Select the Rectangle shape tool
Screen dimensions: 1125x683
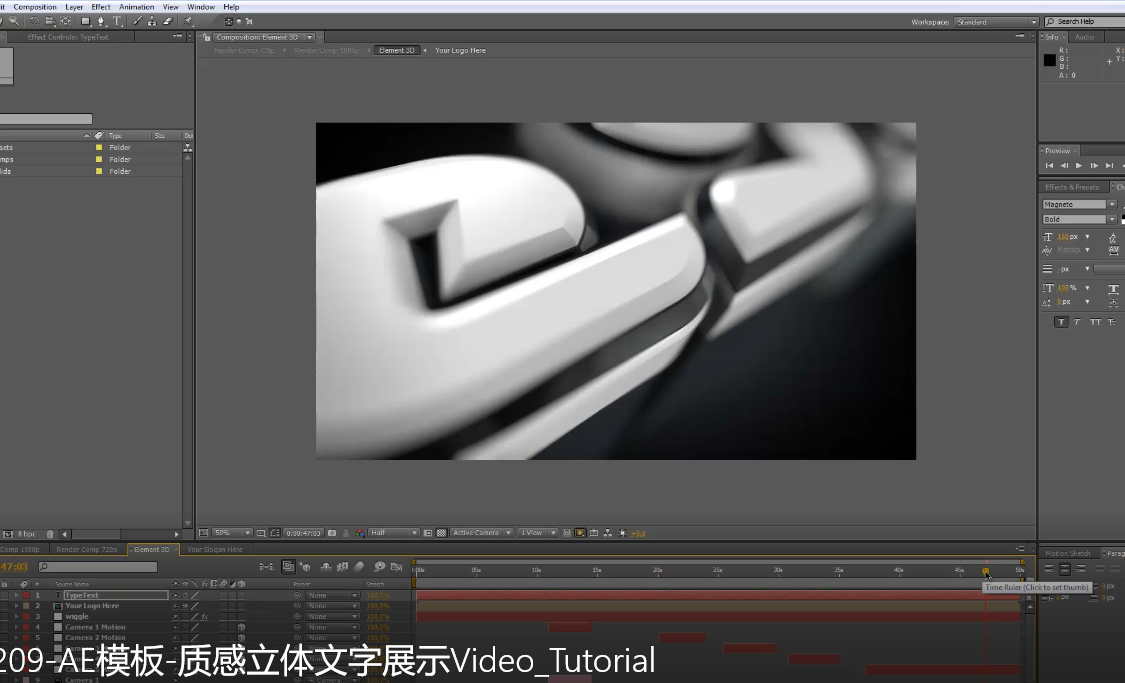click(85, 21)
